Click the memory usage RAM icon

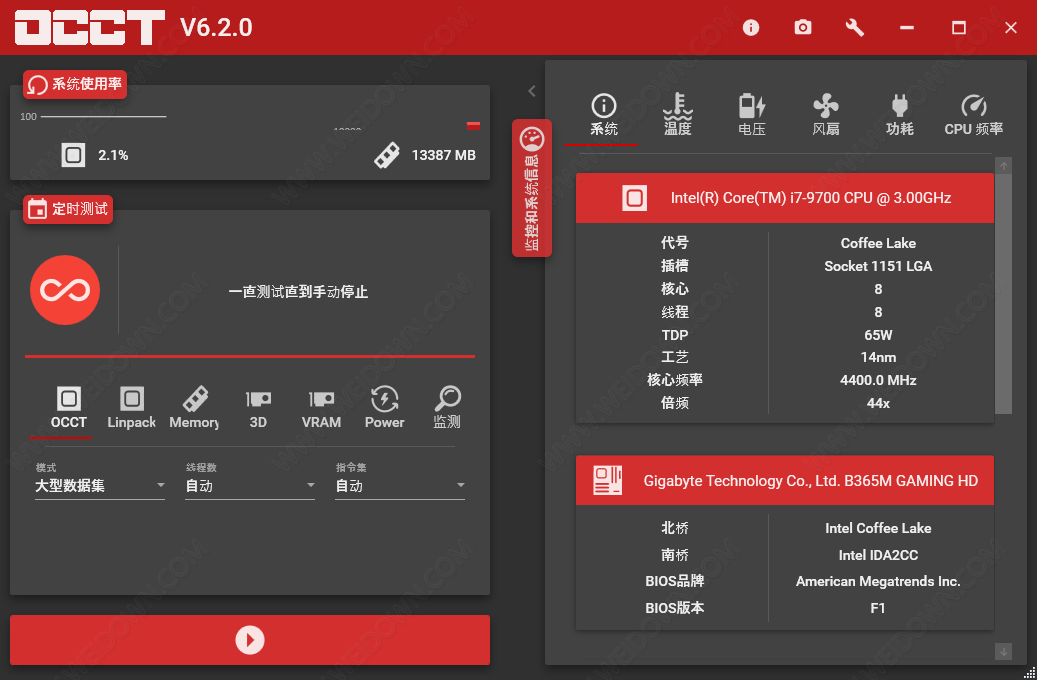pos(387,155)
